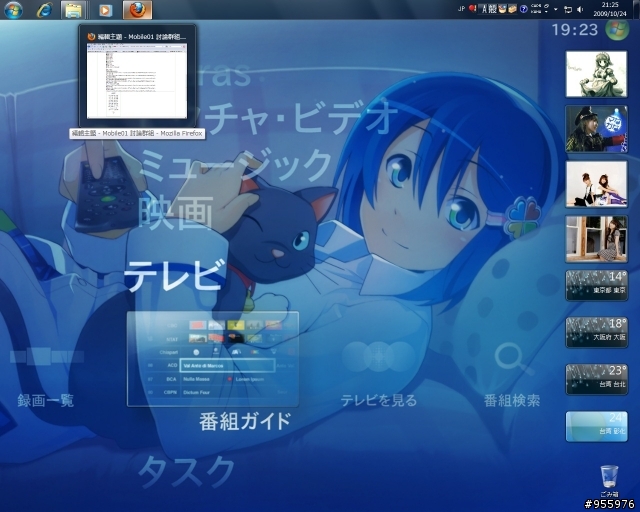Viewport: 640px width, 512px height.
Task: Click the red IME icon in the language bar
Action: (x=472, y=8)
